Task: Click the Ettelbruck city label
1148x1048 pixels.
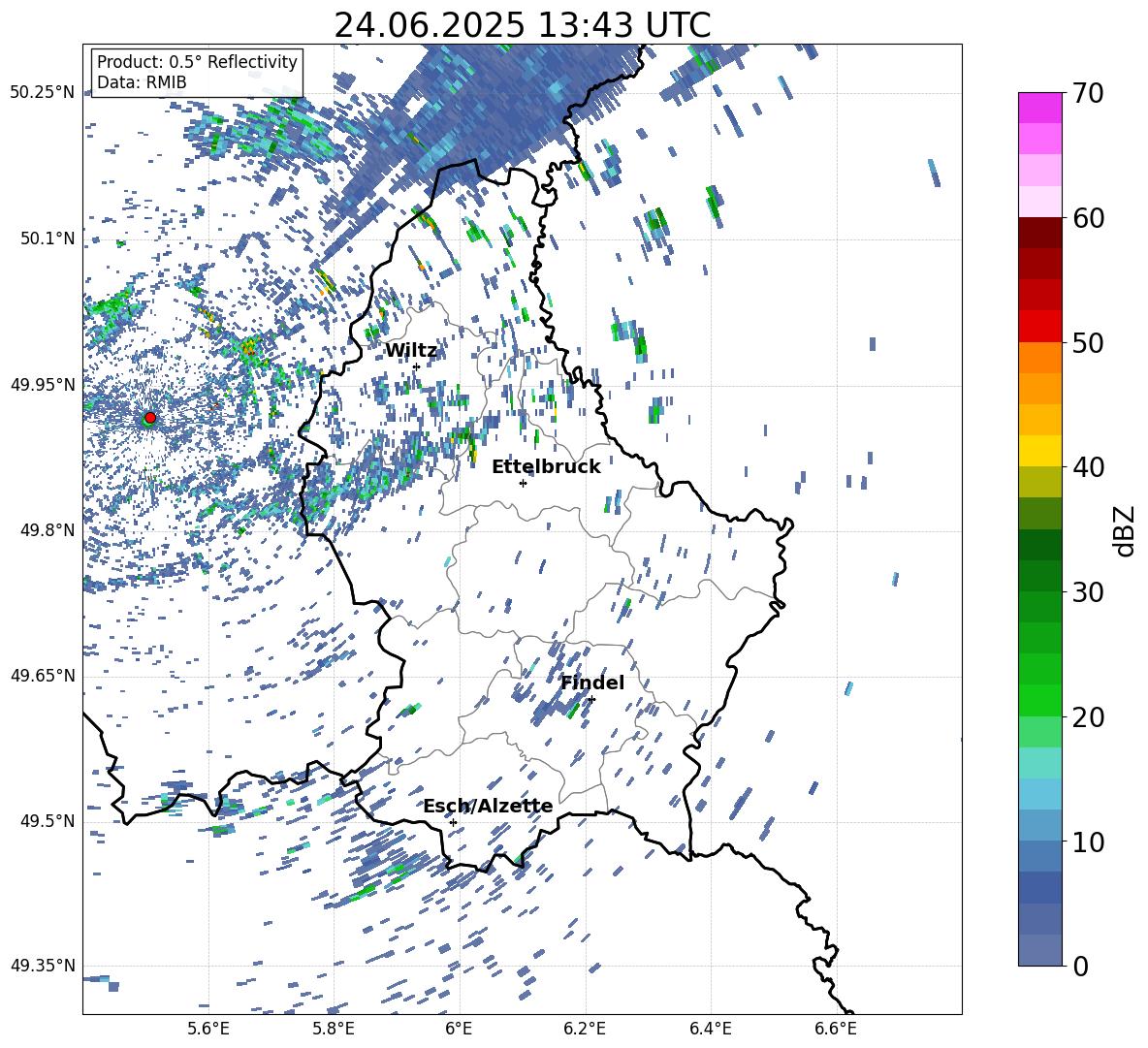Action: click(x=546, y=467)
